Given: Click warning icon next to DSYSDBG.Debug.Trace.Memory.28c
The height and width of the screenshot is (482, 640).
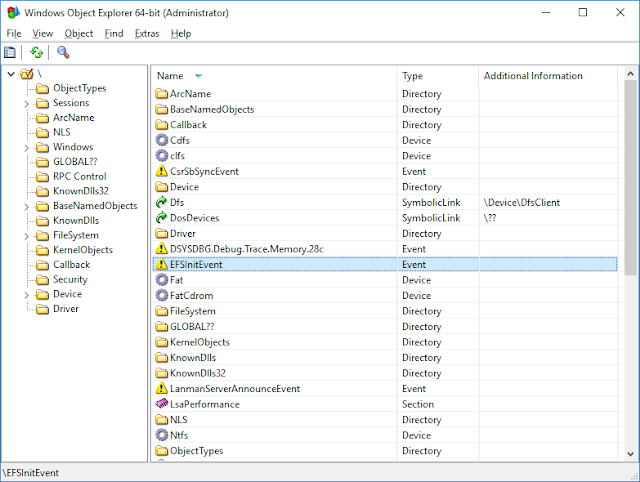Looking at the screenshot, I should click(x=162, y=249).
